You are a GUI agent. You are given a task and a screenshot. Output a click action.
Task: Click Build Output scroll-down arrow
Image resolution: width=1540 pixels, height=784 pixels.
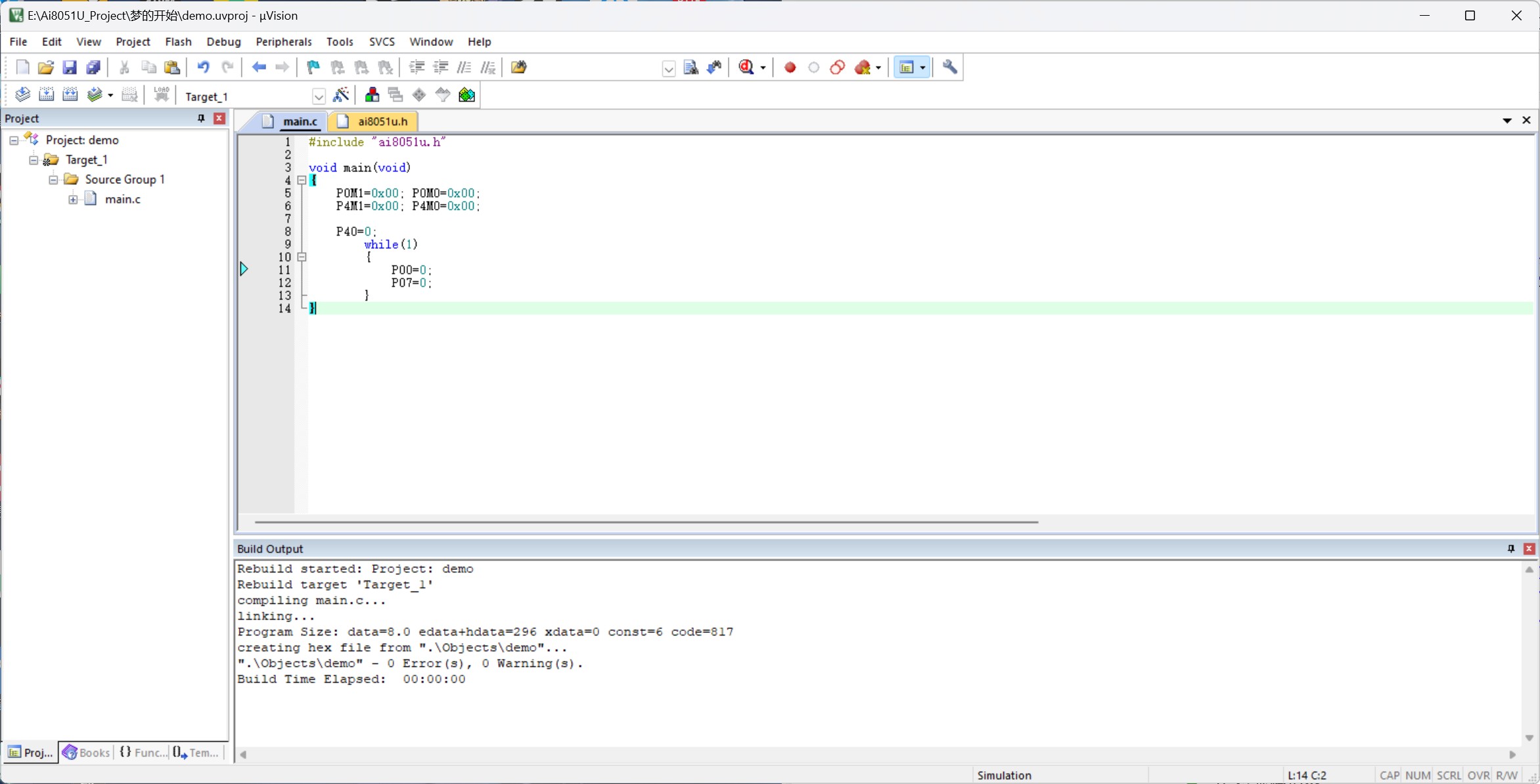pos(1529,738)
